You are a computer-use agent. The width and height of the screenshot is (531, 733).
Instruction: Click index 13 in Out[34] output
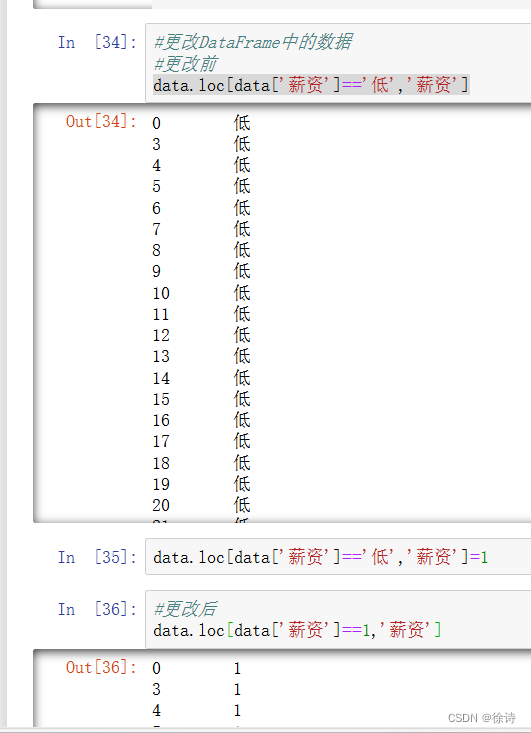[x=161, y=357]
